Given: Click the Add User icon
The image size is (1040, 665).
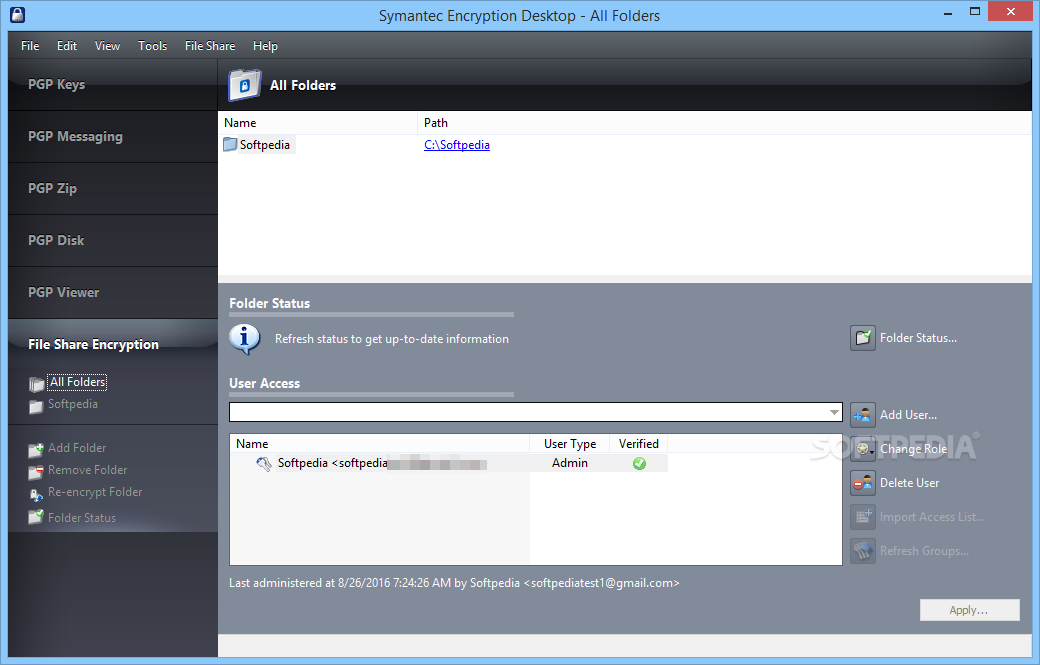Looking at the screenshot, I should [x=863, y=415].
